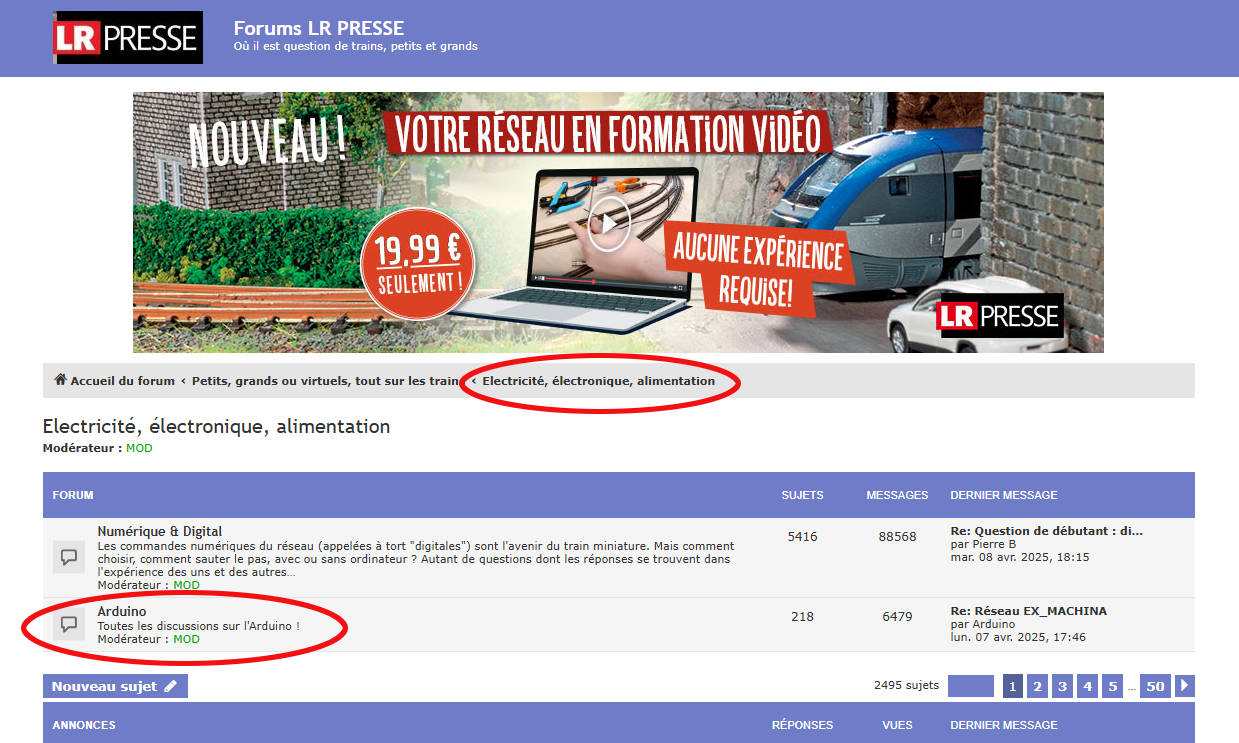
Task: Open last message 'Re: Question de débutant'
Action: tap(1045, 531)
